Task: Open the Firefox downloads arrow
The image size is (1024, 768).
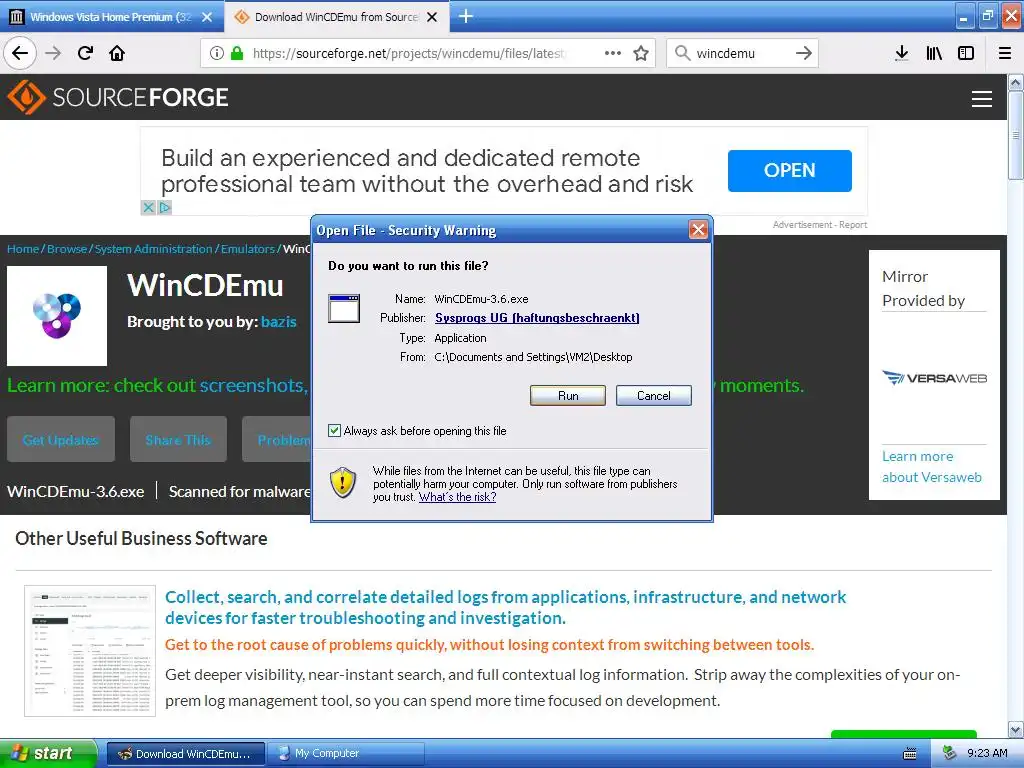Action: (902, 53)
